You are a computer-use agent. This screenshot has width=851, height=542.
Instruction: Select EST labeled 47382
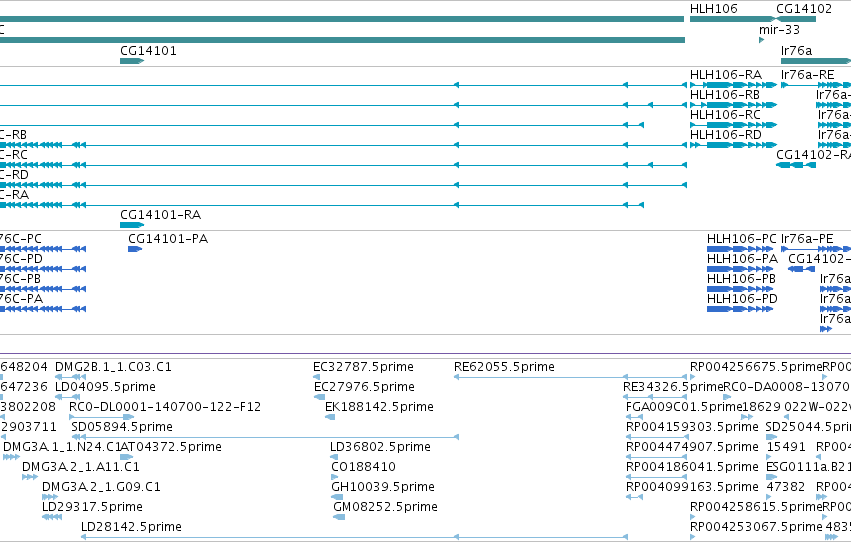[770, 498]
